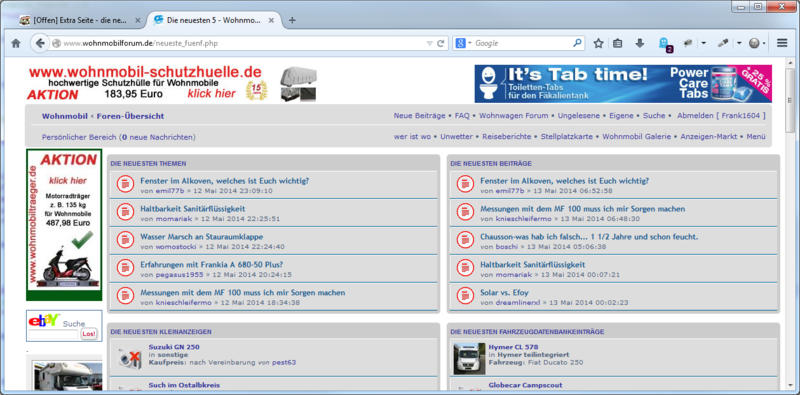Open 'Wohnmobil Galerie' link
Screen dimensions: 800x395
tap(637, 137)
